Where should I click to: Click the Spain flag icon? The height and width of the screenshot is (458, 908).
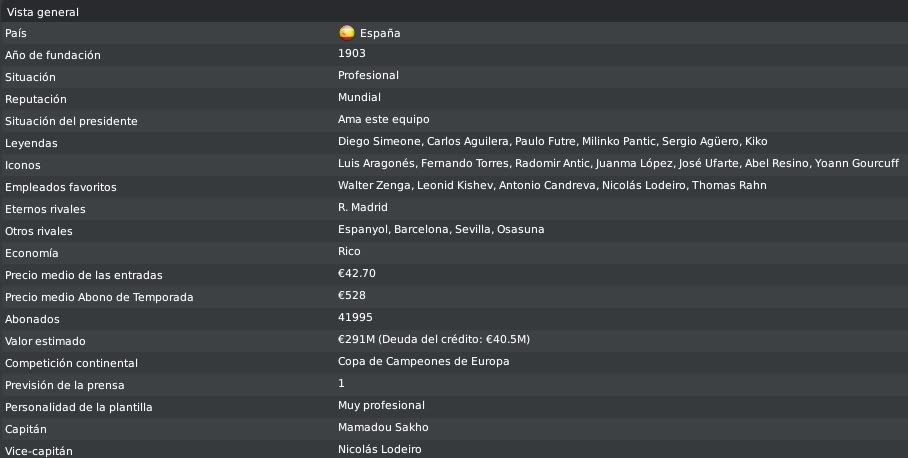click(346, 32)
